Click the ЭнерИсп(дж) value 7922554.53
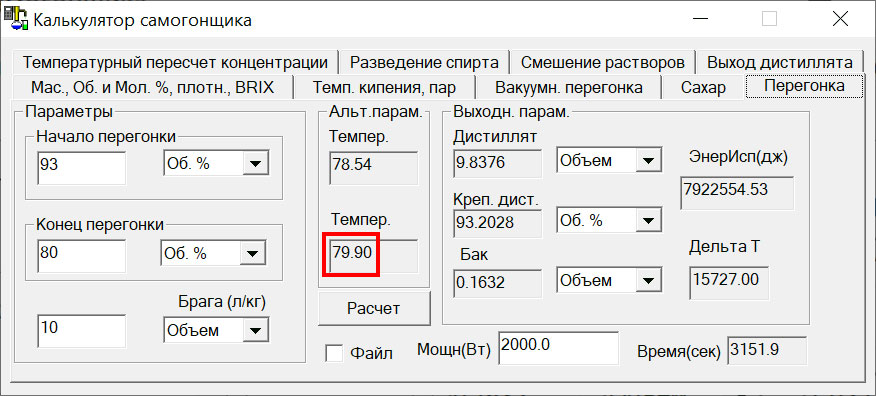The image size is (876, 396). (x=737, y=193)
